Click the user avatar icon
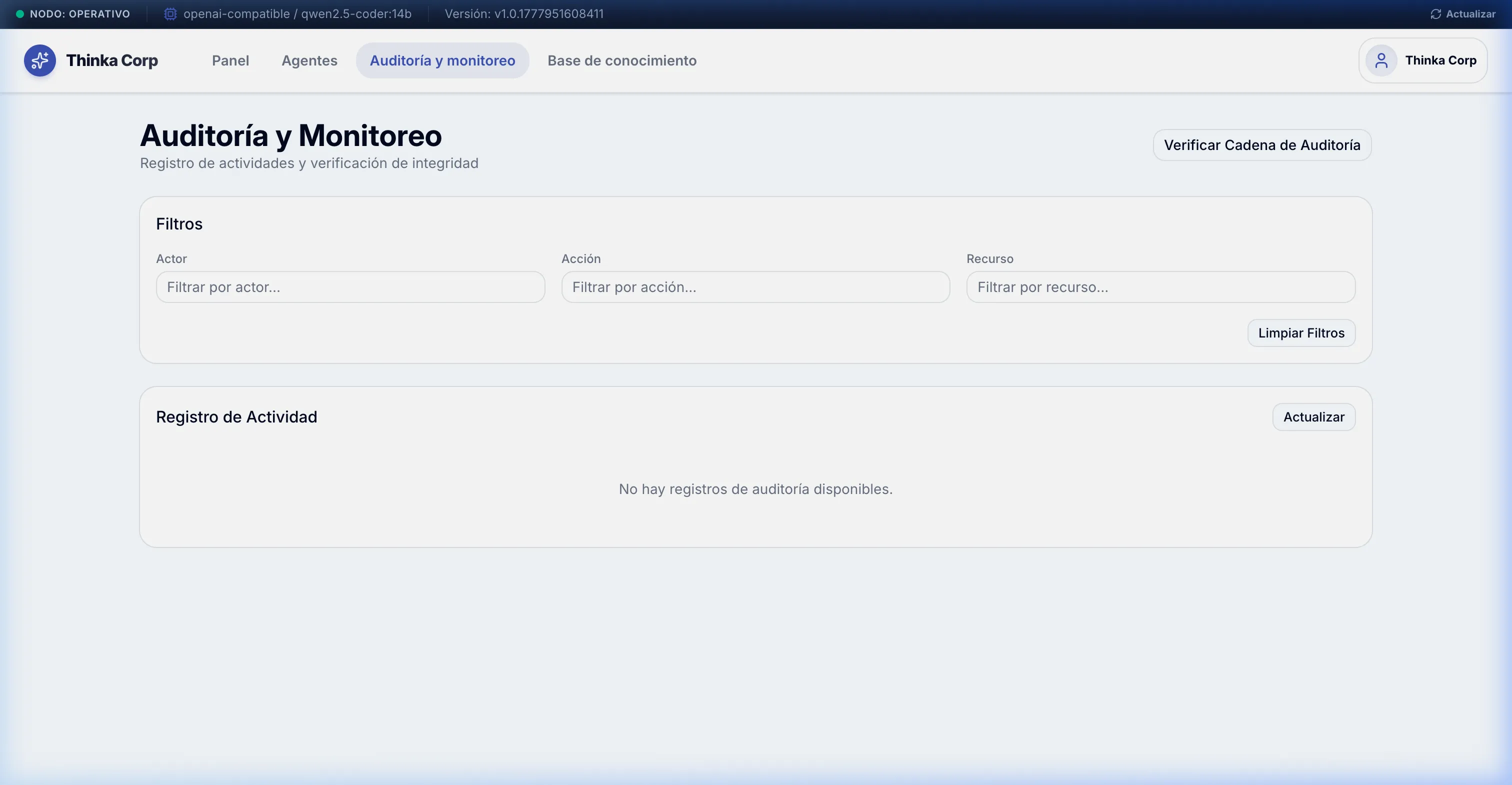1512x785 pixels. 1381,60
